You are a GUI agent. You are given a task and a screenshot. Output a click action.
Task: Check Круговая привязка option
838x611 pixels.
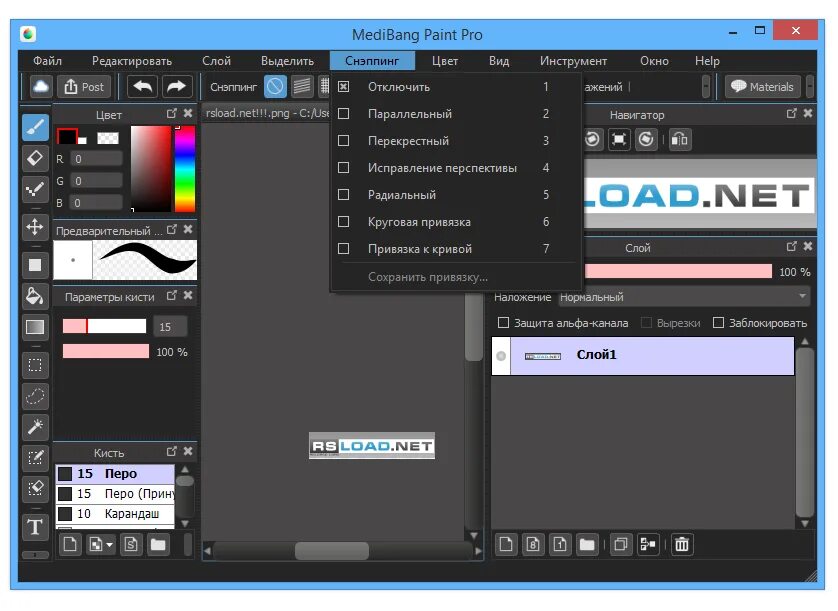pyautogui.click(x=344, y=222)
